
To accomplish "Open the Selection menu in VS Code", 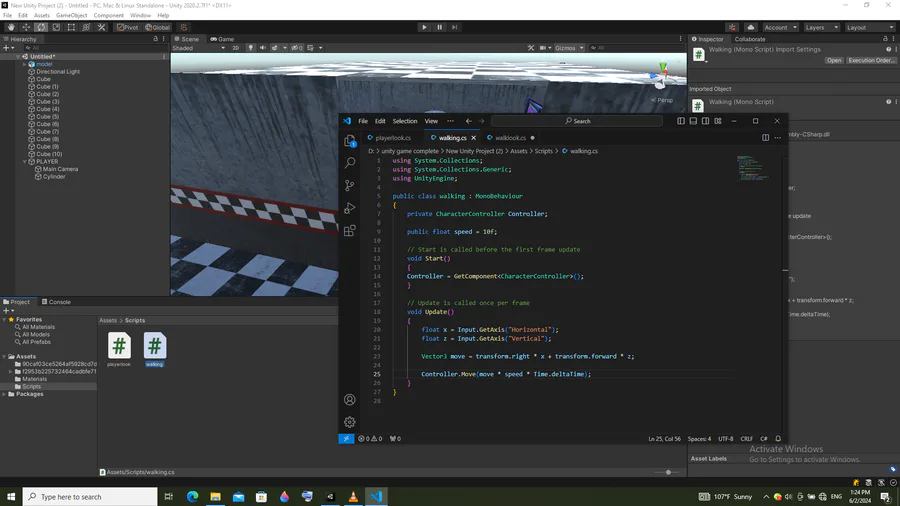I will click(405, 121).
